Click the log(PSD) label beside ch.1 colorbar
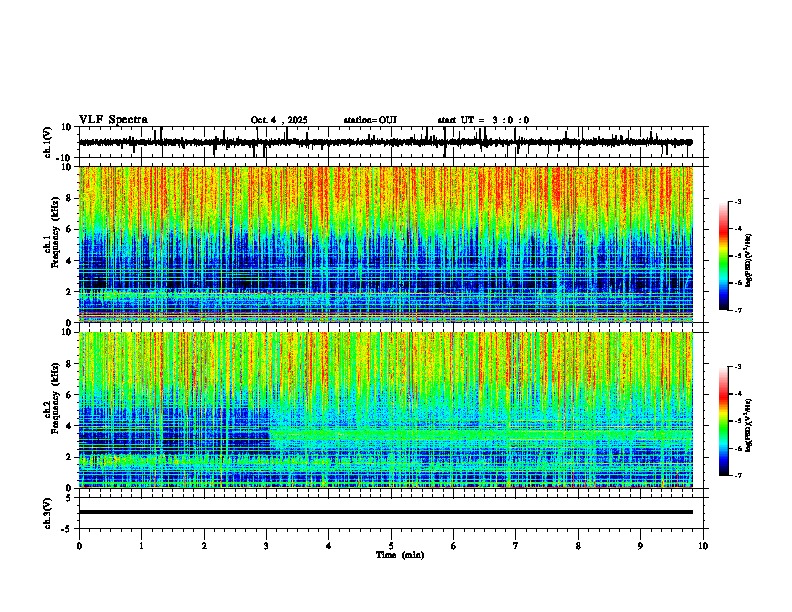The width and height of the screenshot is (792, 612). (749, 261)
